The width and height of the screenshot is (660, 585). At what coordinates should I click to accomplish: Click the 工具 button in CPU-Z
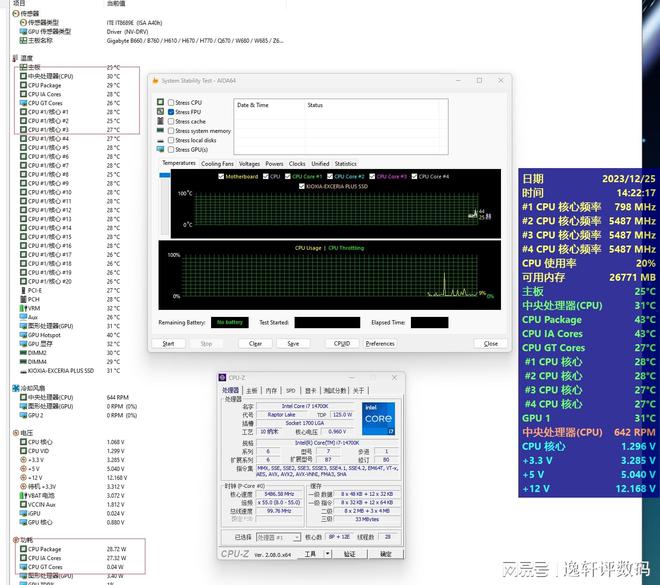pyautogui.click(x=310, y=554)
